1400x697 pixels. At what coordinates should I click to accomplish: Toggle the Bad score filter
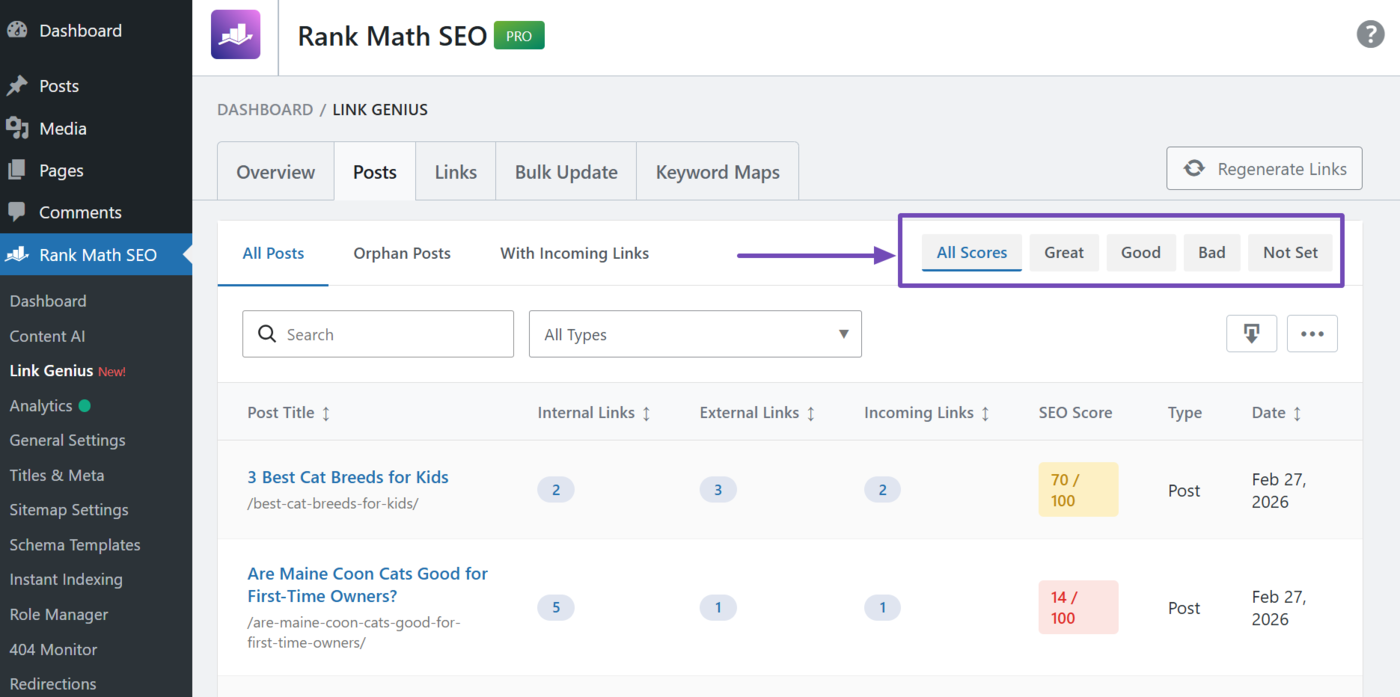tap(1212, 252)
